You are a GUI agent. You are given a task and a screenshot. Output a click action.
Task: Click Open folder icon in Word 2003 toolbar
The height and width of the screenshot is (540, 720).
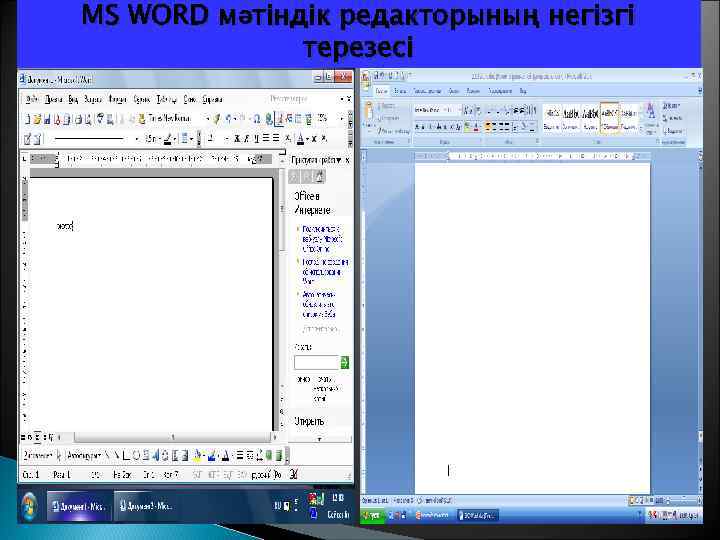[37, 119]
